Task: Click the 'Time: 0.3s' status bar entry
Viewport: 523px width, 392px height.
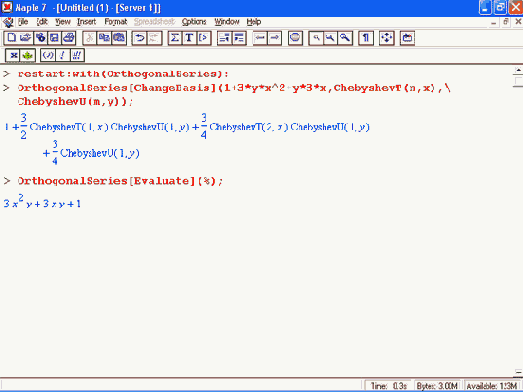Action: pos(389,386)
